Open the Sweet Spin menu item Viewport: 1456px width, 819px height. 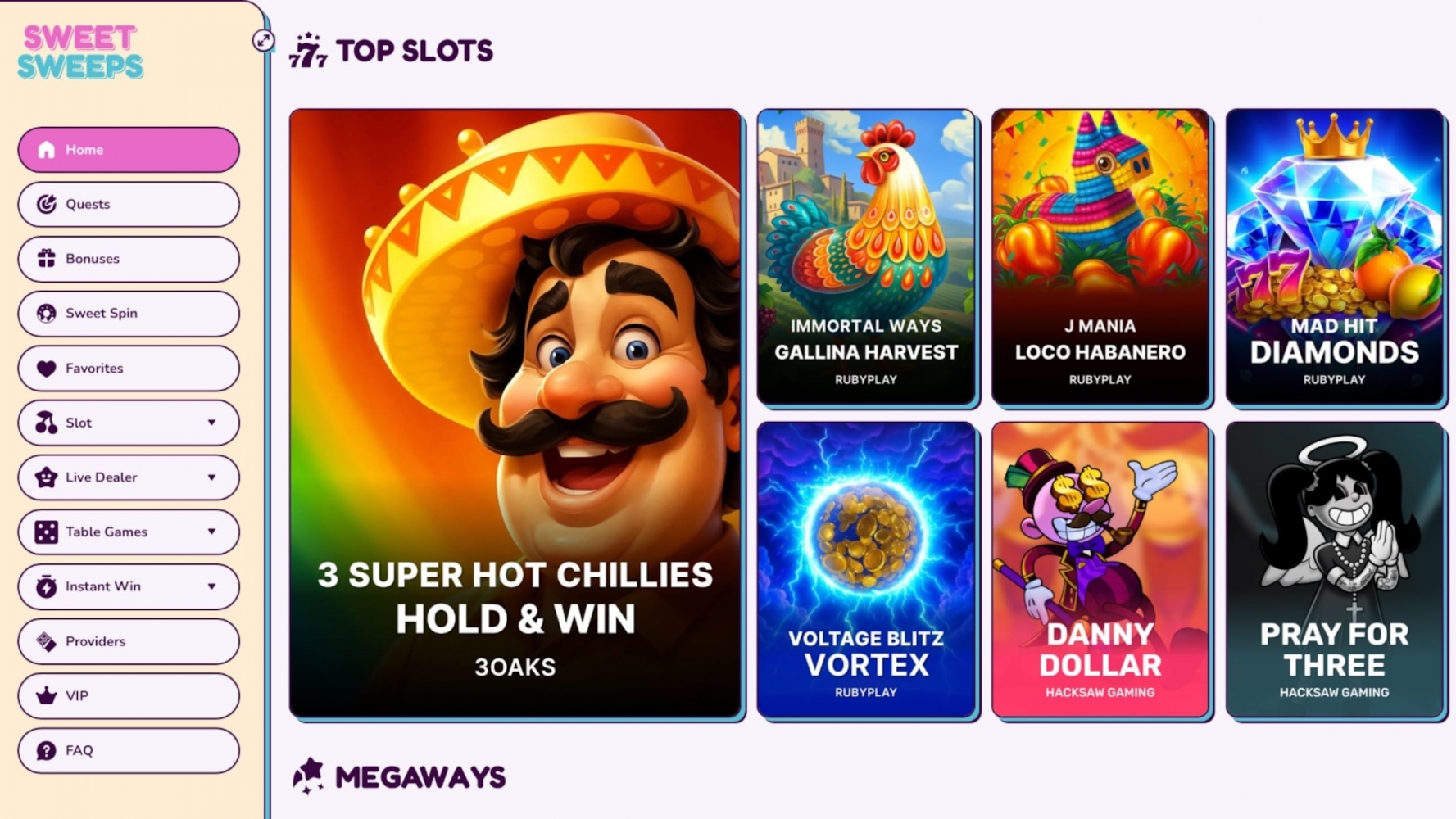coord(129,314)
